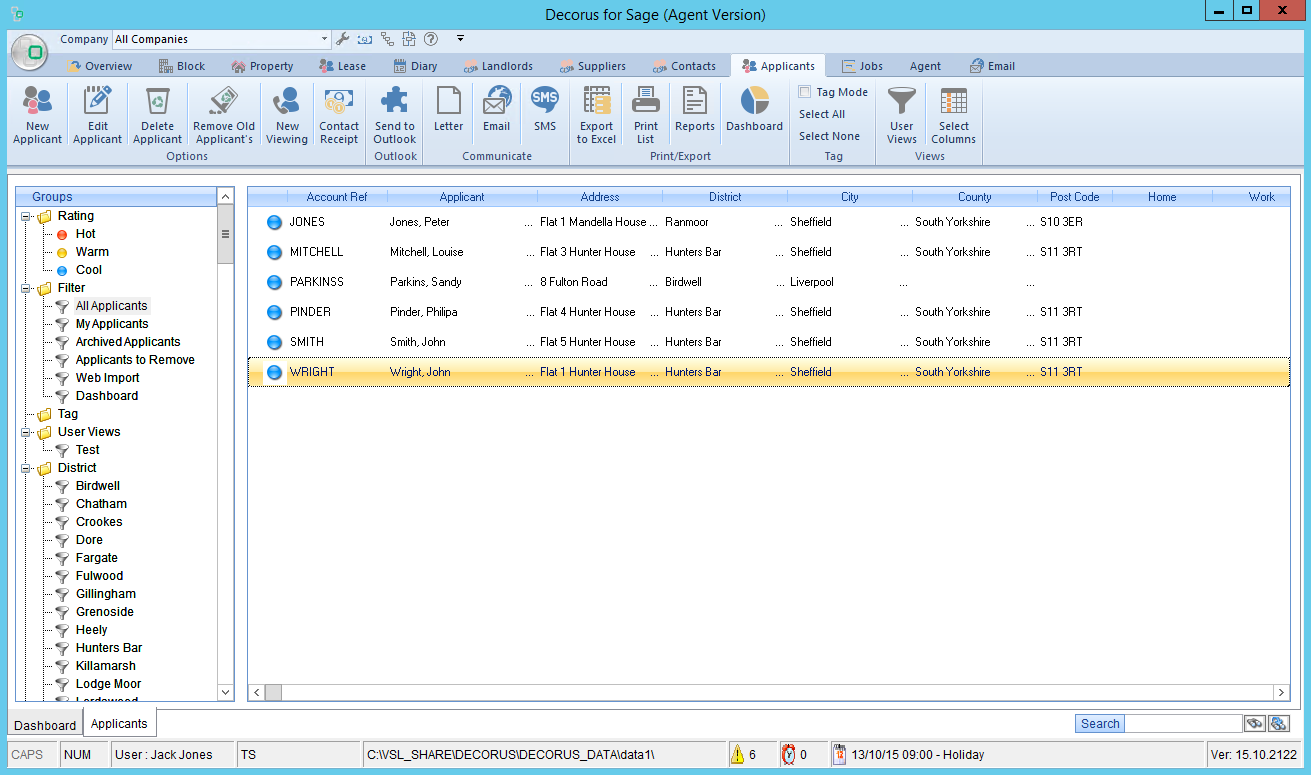The width and height of the screenshot is (1311, 775).
Task: Click Select None in the Tag group
Action: click(829, 136)
